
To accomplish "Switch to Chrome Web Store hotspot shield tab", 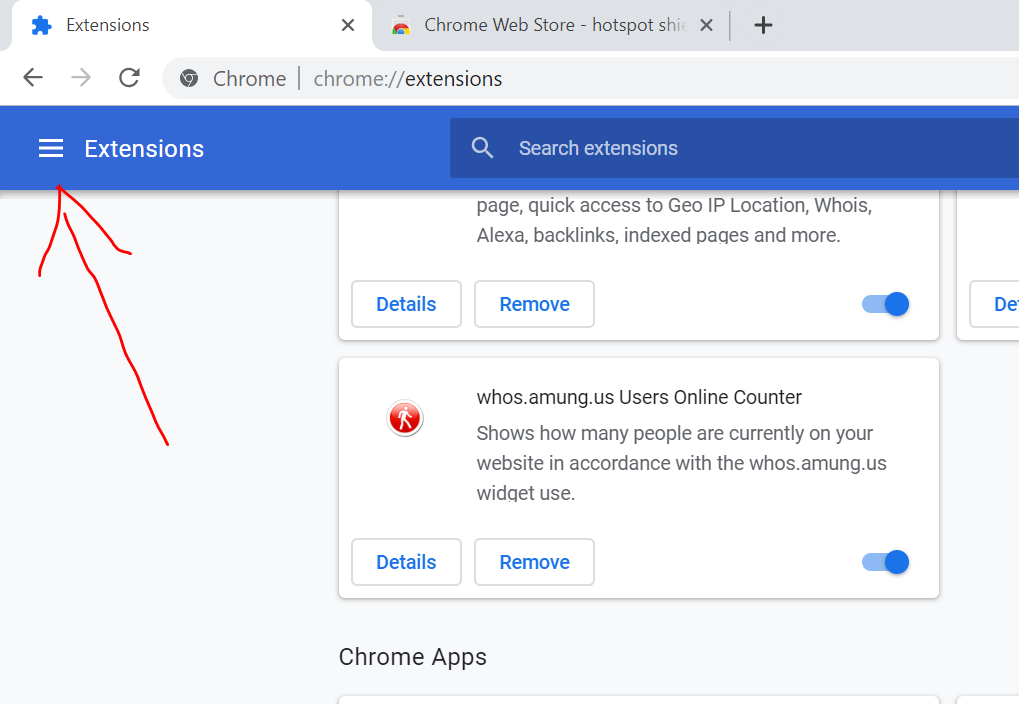I will point(551,25).
